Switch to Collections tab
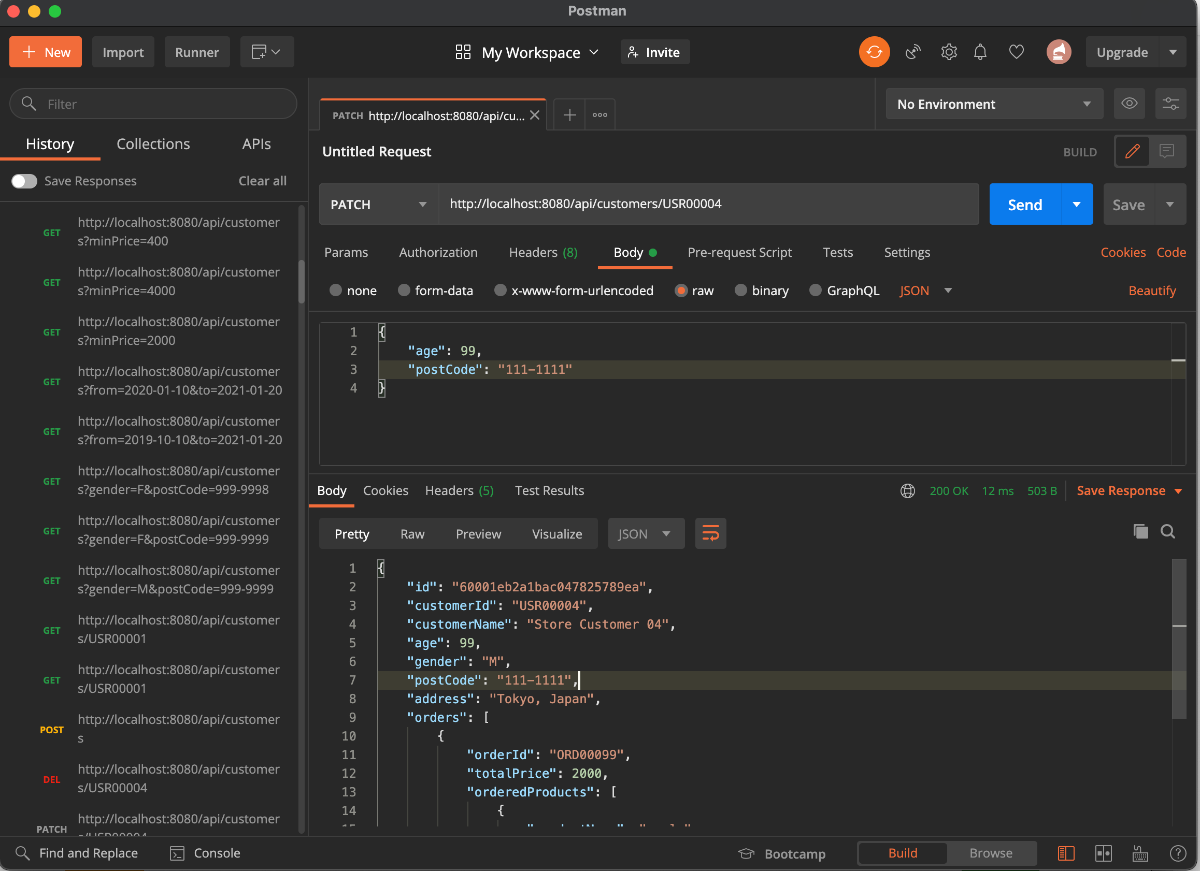This screenshot has height=871, width=1200. [153, 144]
